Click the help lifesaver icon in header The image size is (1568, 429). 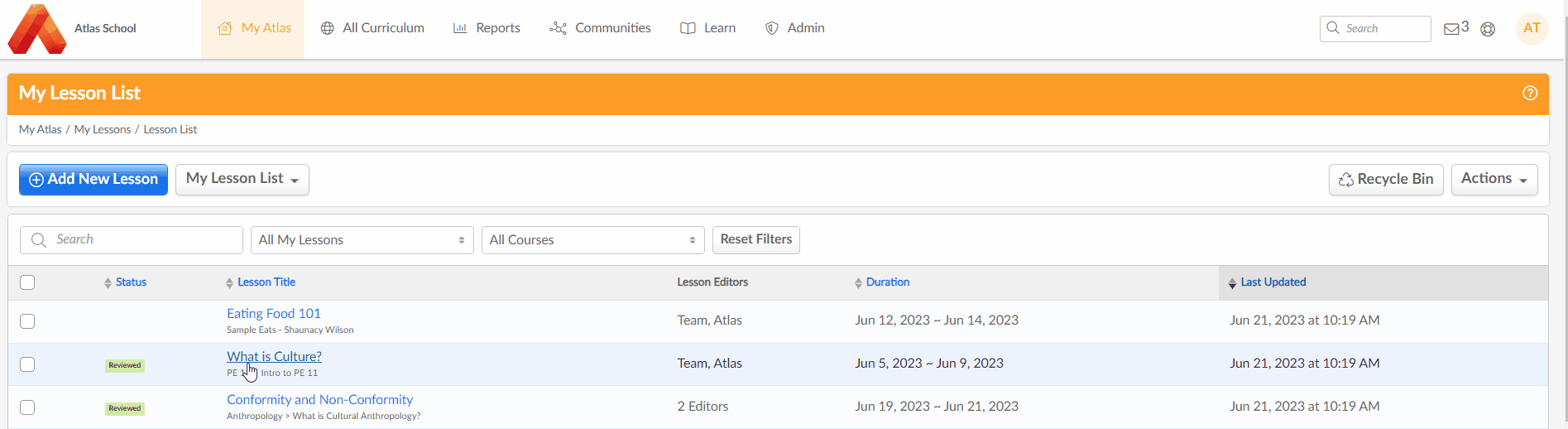pos(1488,29)
